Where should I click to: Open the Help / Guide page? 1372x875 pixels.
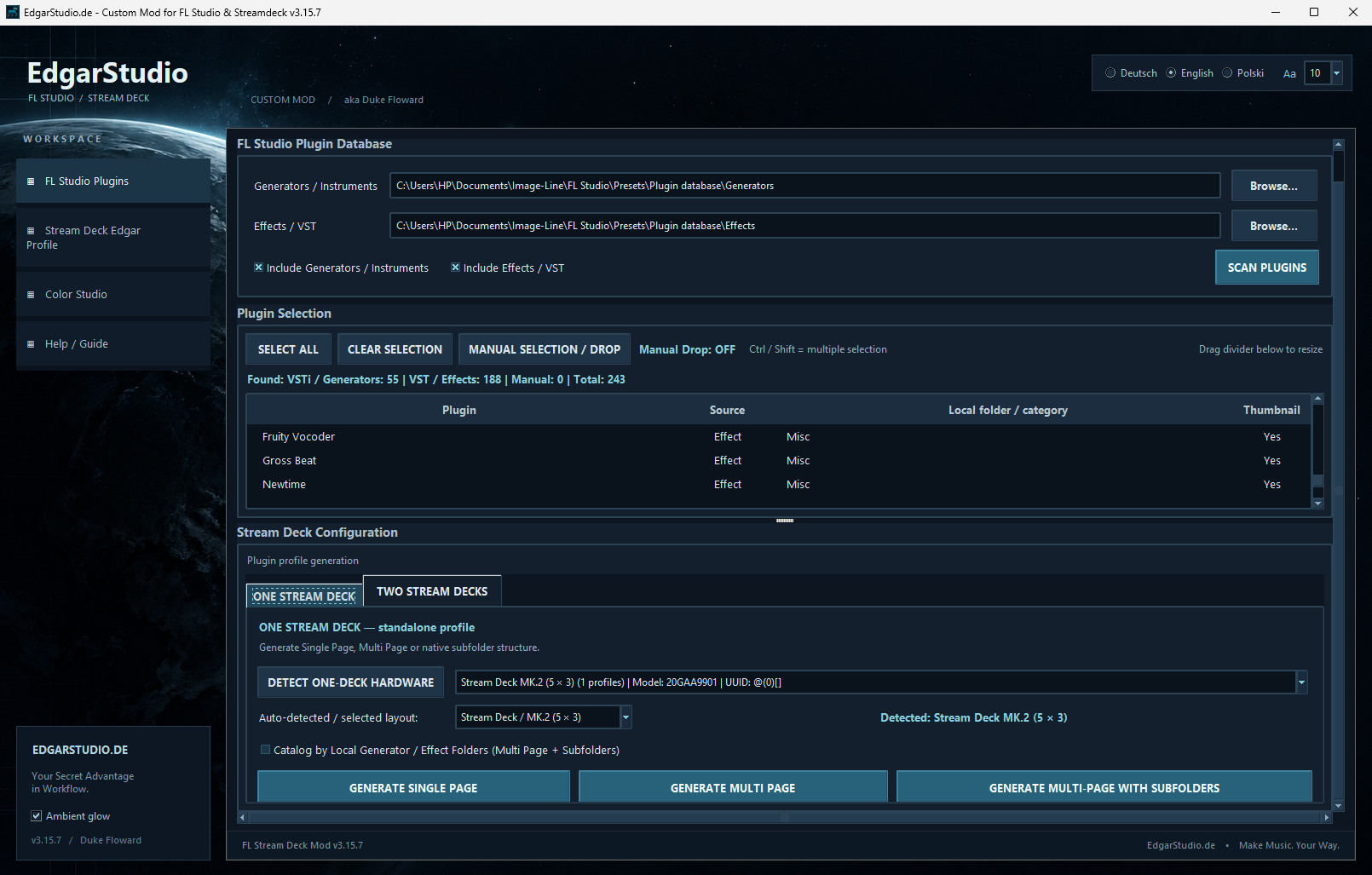click(113, 343)
